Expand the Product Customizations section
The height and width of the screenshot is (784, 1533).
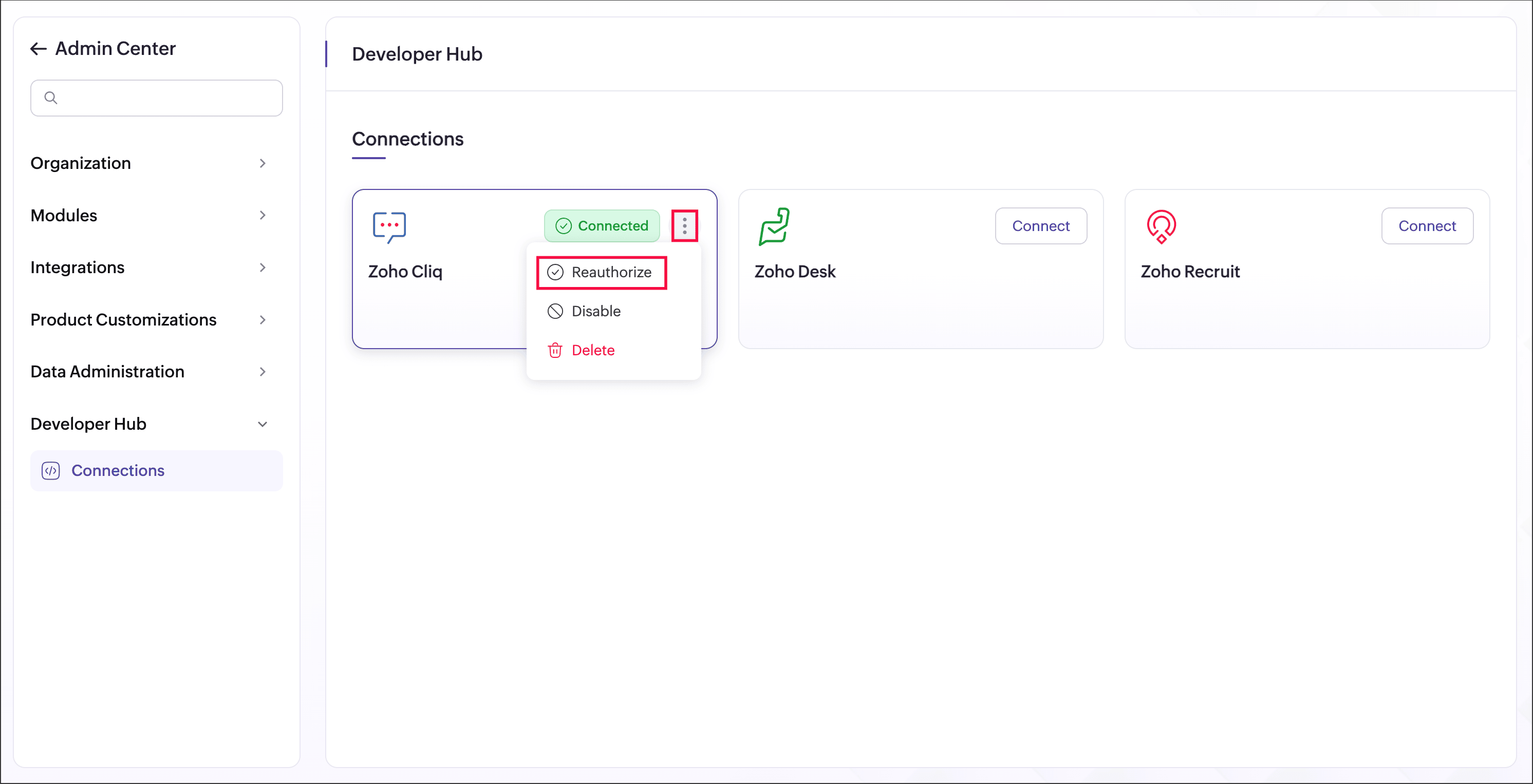(x=263, y=320)
